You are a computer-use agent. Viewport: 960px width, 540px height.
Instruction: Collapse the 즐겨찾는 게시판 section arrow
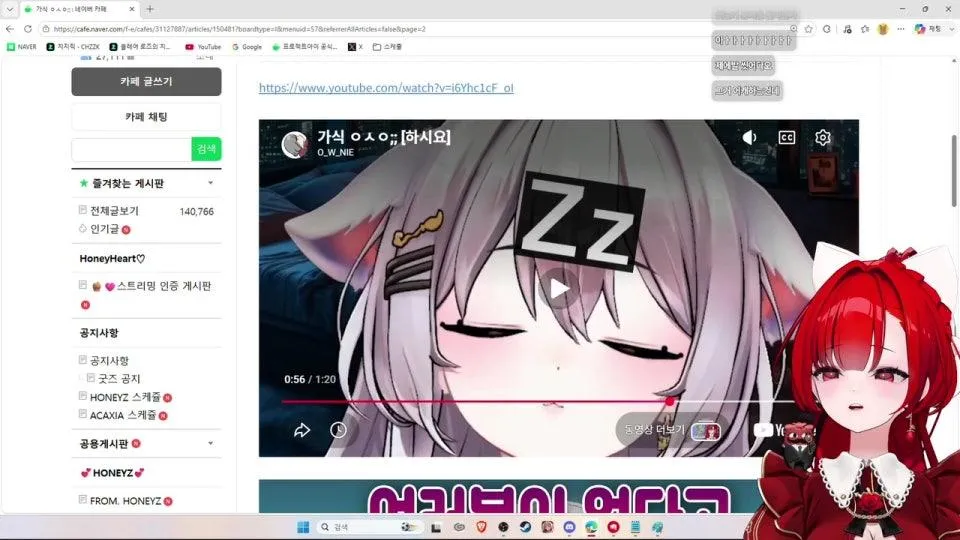coord(210,182)
